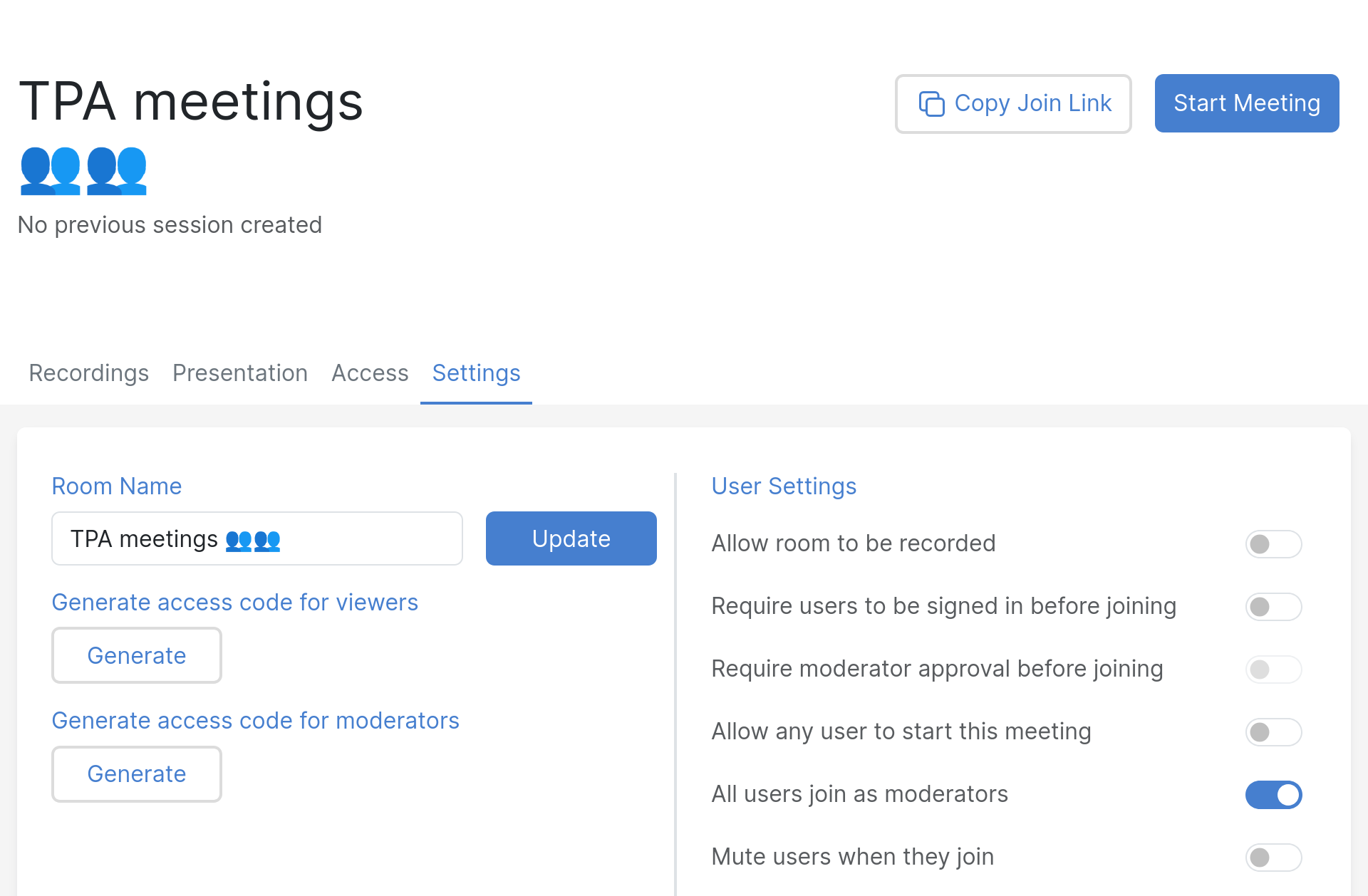Click the first blue user-group icon below title
Screen dimensions: 1368x896
50,171
